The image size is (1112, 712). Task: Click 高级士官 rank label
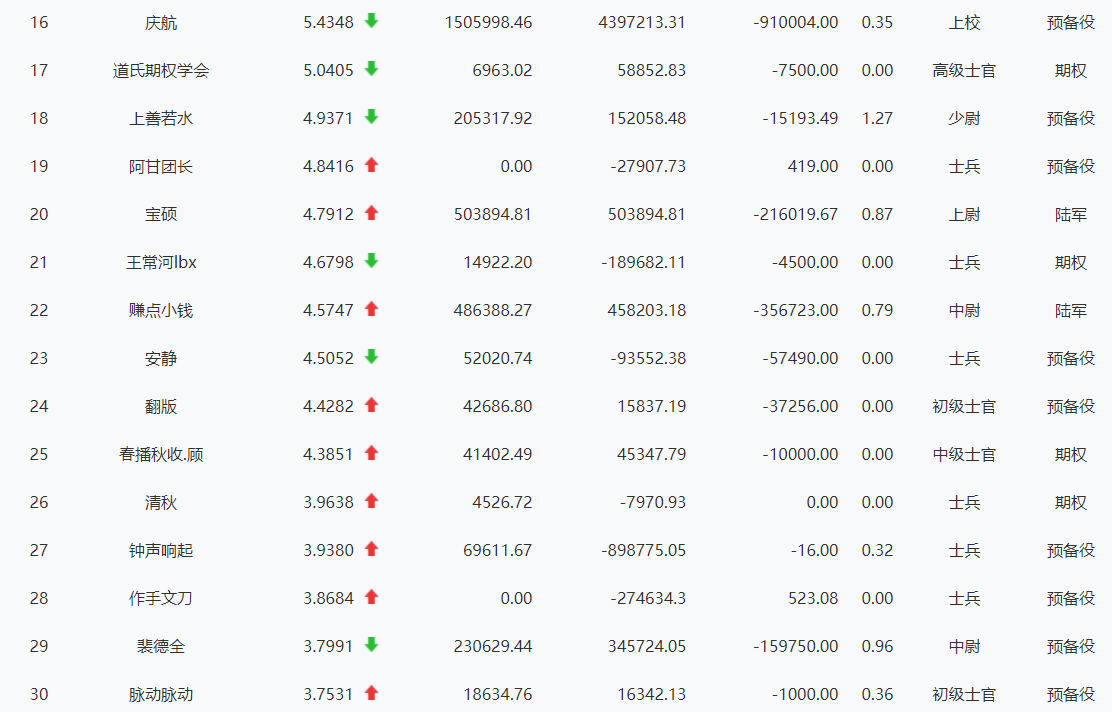point(964,70)
